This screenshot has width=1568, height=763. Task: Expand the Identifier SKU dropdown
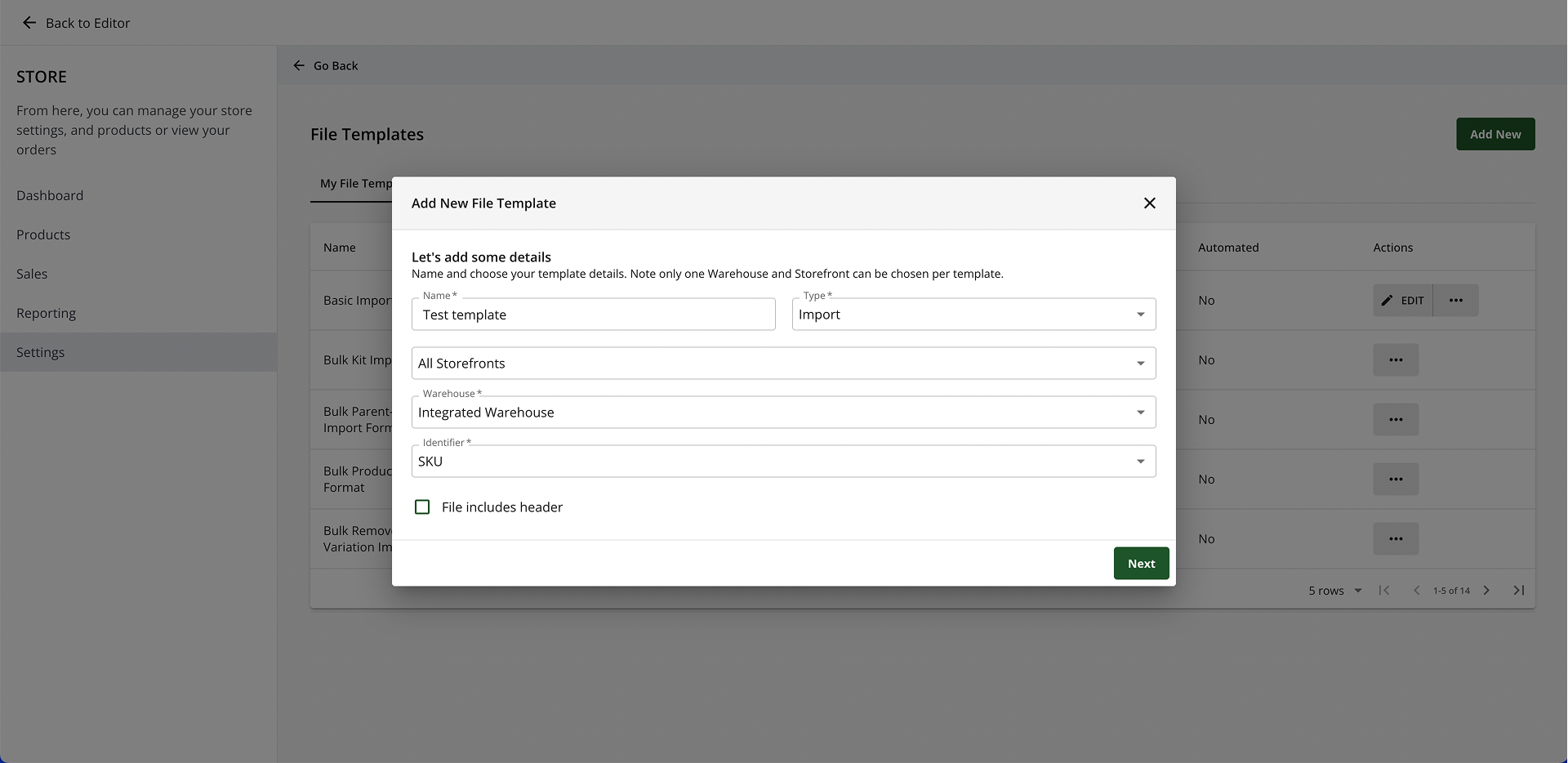tap(783, 462)
